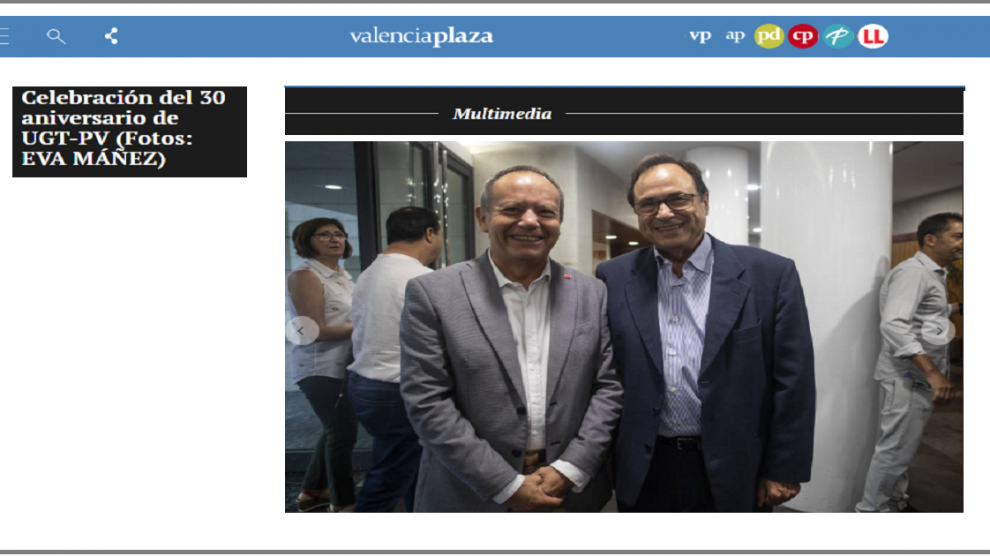Go to the vp edition link

tap(700, 36)
